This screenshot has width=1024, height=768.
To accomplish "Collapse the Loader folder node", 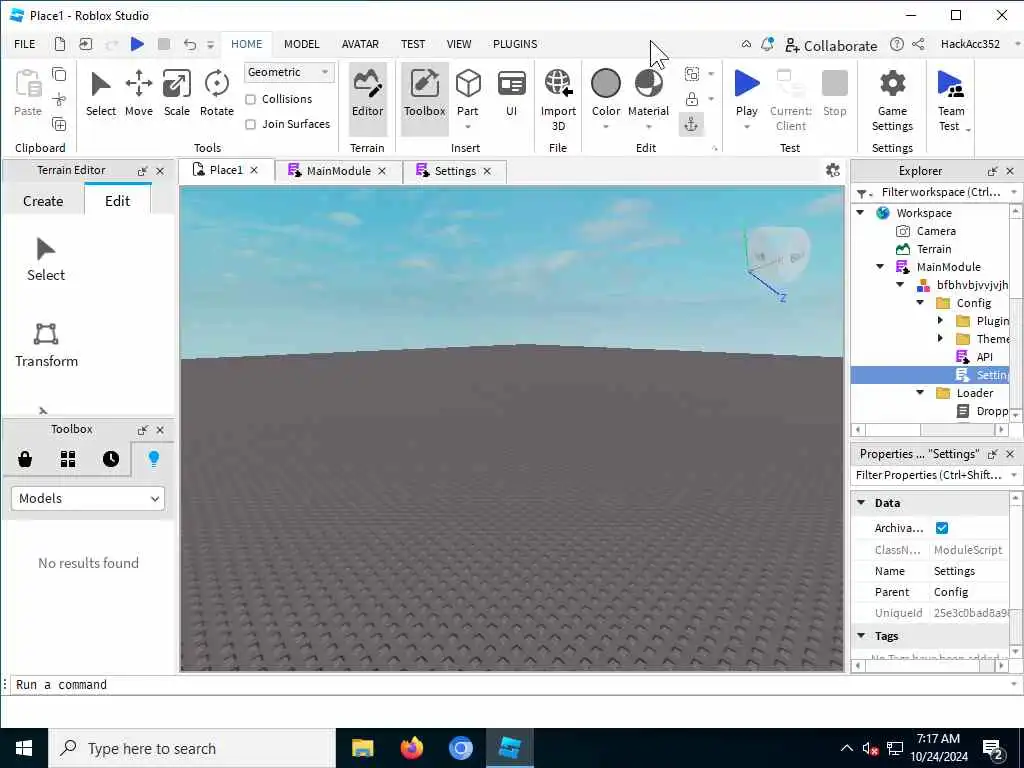I will point(920,392).
